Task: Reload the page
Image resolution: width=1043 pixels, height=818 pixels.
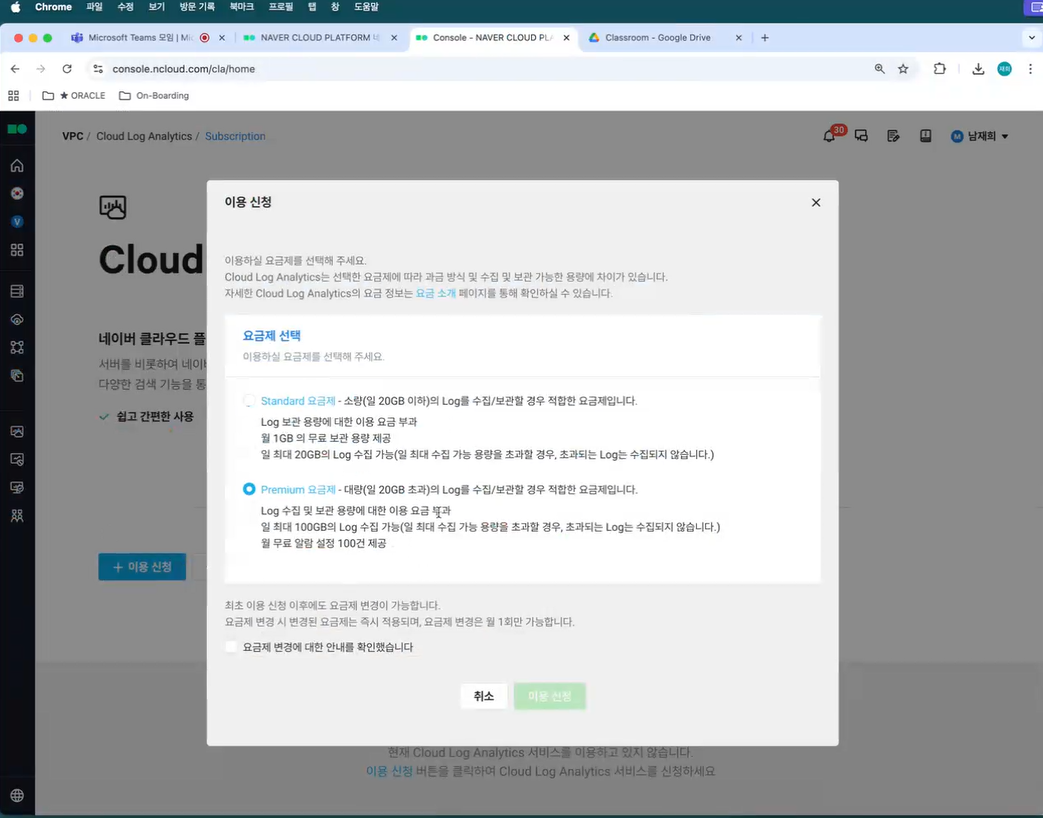Action: [x=67, y=68]
